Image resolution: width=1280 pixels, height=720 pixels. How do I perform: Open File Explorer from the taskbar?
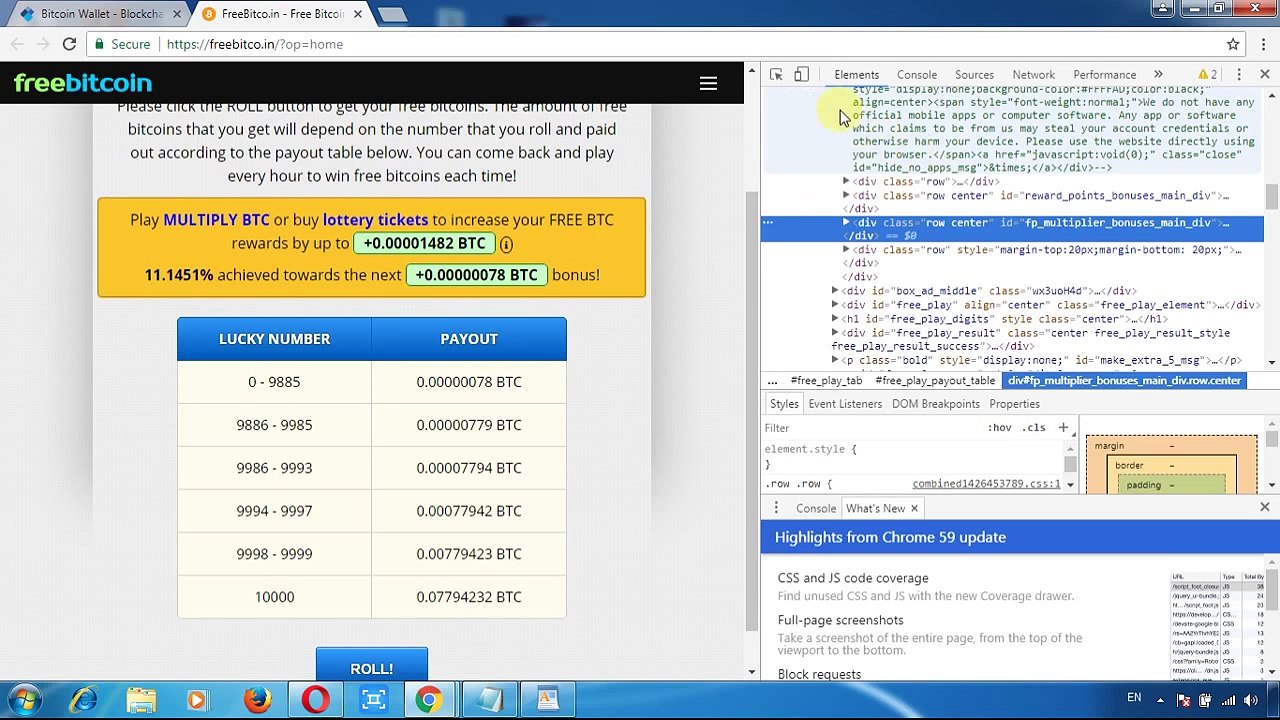tap(141, 700)
